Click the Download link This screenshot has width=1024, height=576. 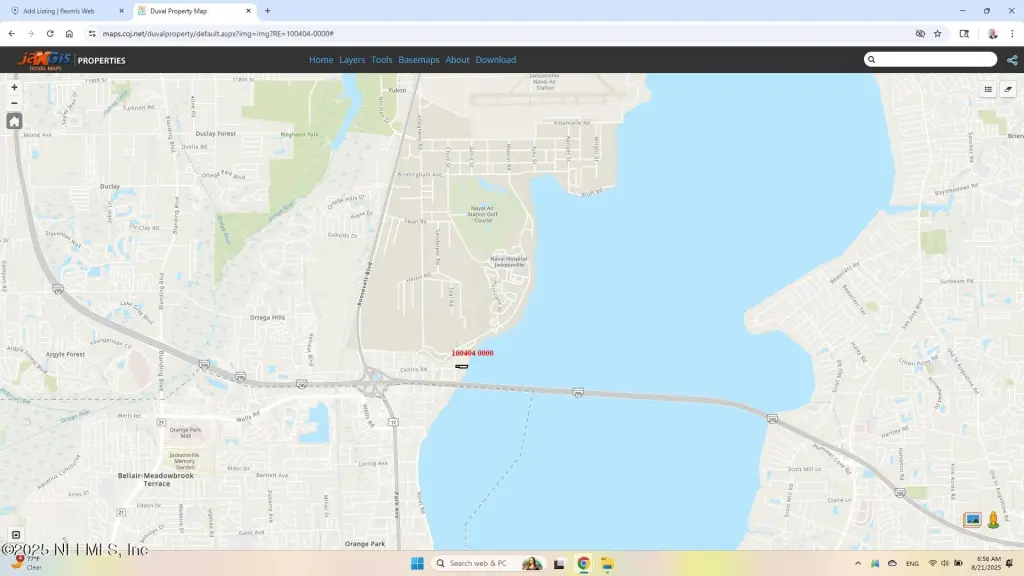(495, 60)
